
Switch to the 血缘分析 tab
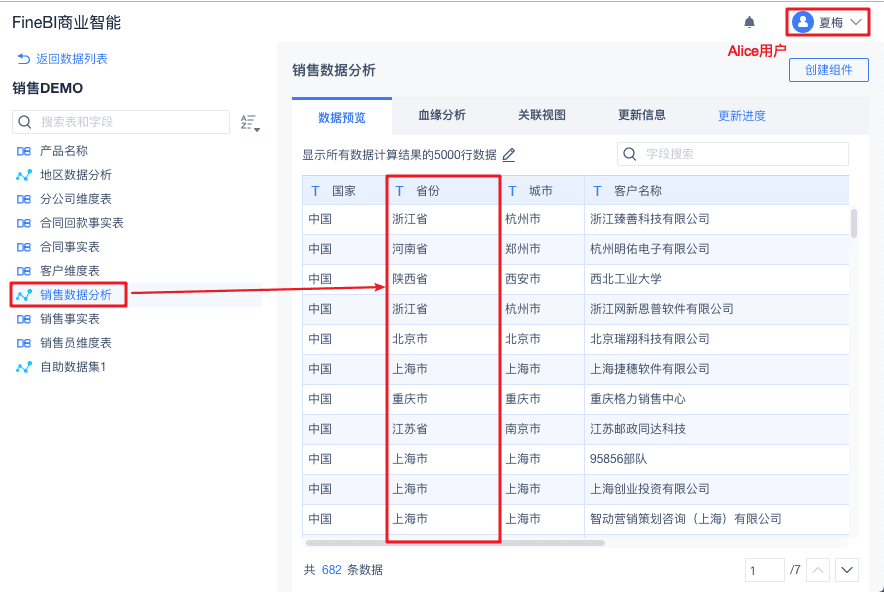click(441, 115)
